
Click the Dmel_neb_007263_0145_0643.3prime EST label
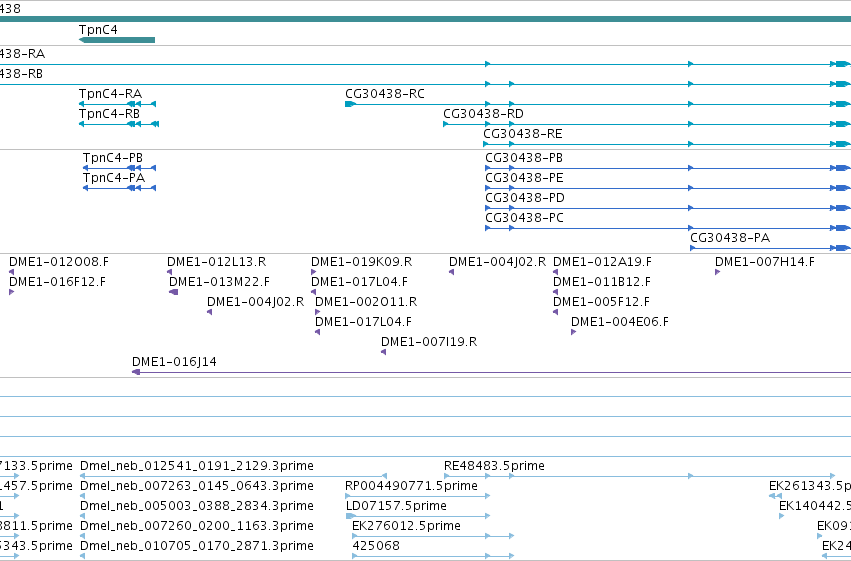[196, 486]
